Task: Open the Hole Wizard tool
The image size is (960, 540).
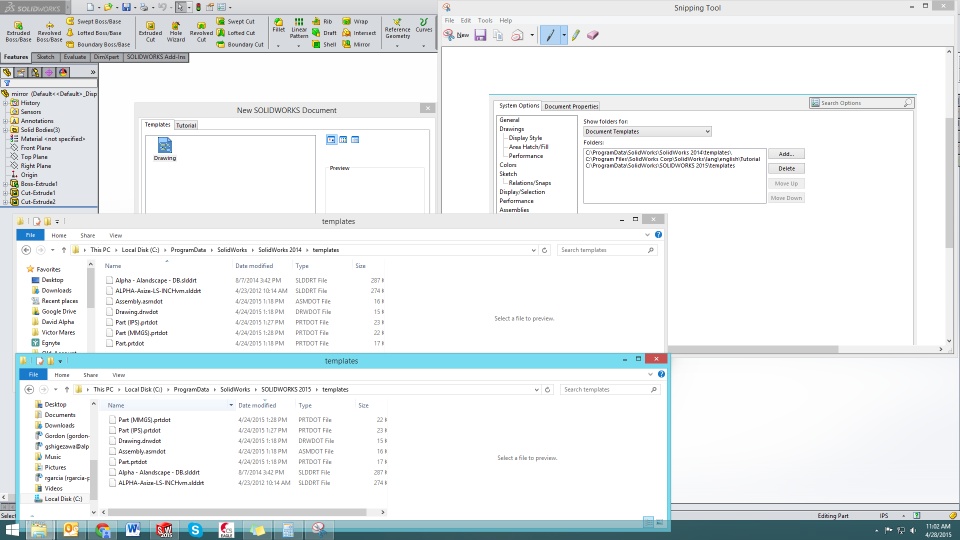Action: (x=176, y=31)
